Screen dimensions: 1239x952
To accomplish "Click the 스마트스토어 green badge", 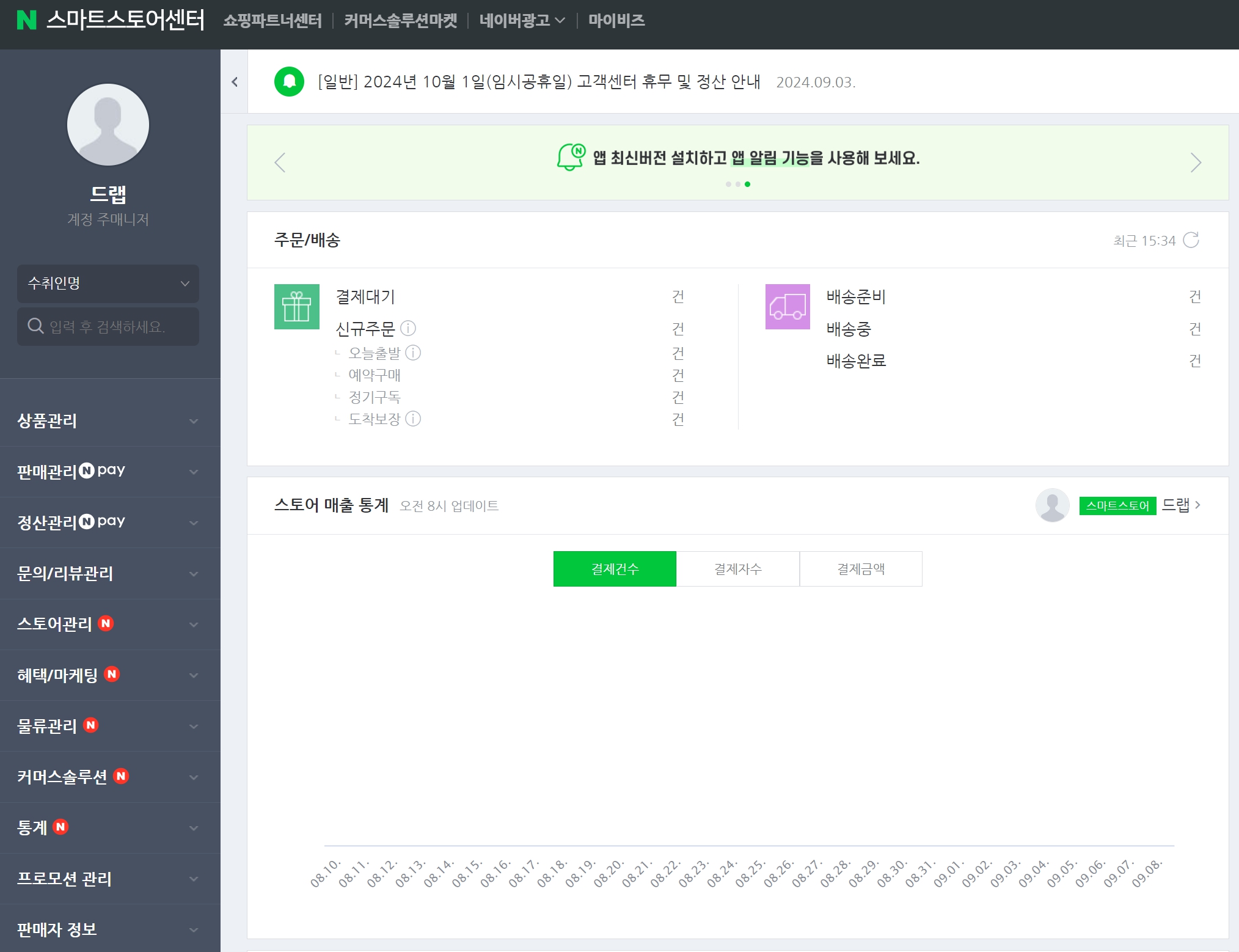I will coord(1117,506).
